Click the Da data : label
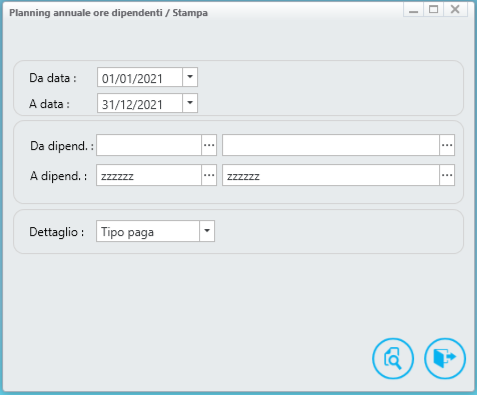Image resolution: width=477 pixels, height=395 pixels. click(53, 78)
